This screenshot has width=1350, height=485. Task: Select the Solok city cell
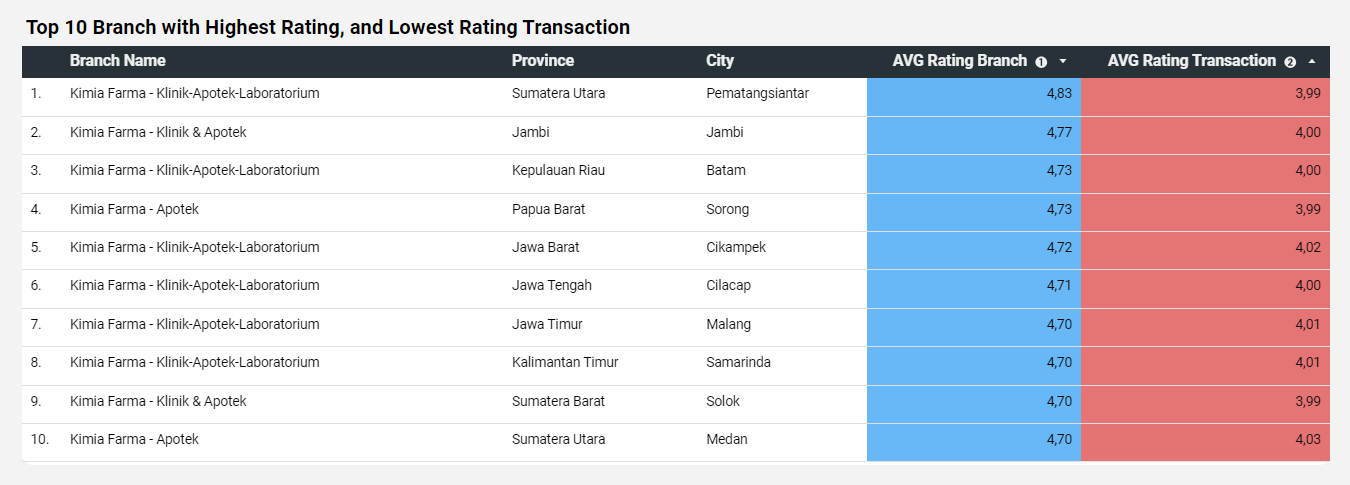(723, 402)
